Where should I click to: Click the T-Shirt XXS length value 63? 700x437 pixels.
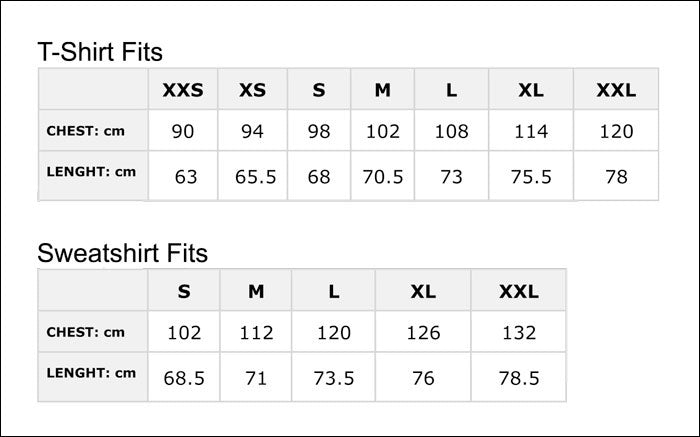coord(185,177)
